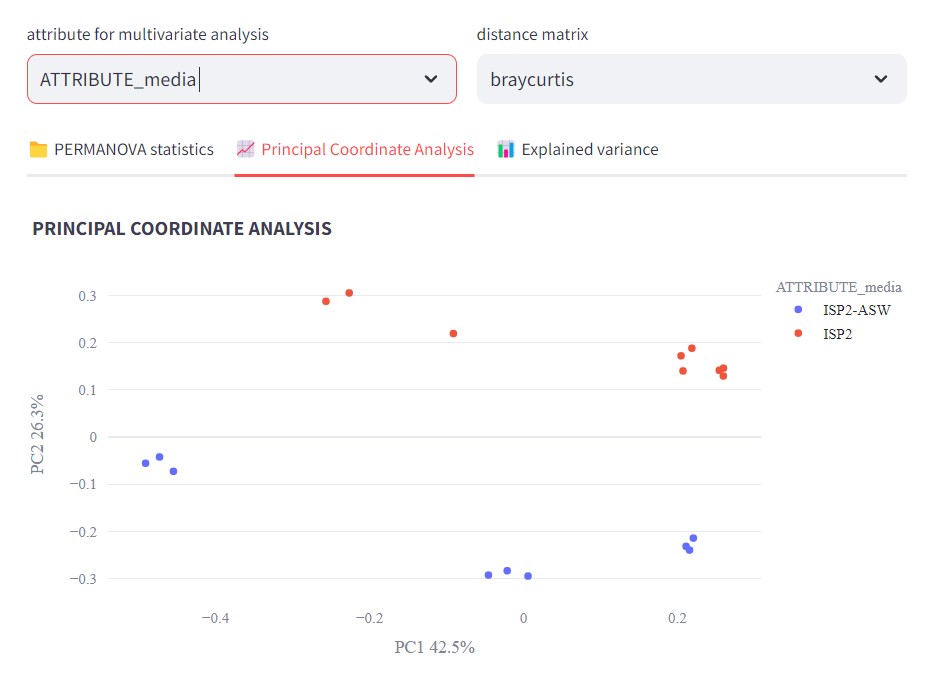Image resolution: width=940 pixels, height=697 pixels.
Task: Click the bar chart icon beside Explained variance
Action: coord(506,150)
